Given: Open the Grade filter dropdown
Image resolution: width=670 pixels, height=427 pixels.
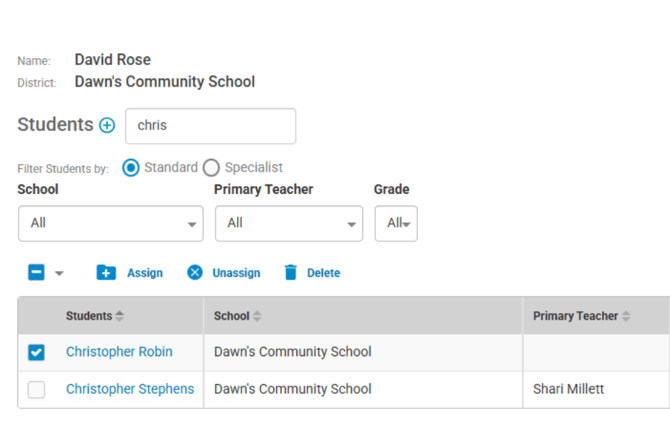Looking at the screenshot, I should (395, 223).
